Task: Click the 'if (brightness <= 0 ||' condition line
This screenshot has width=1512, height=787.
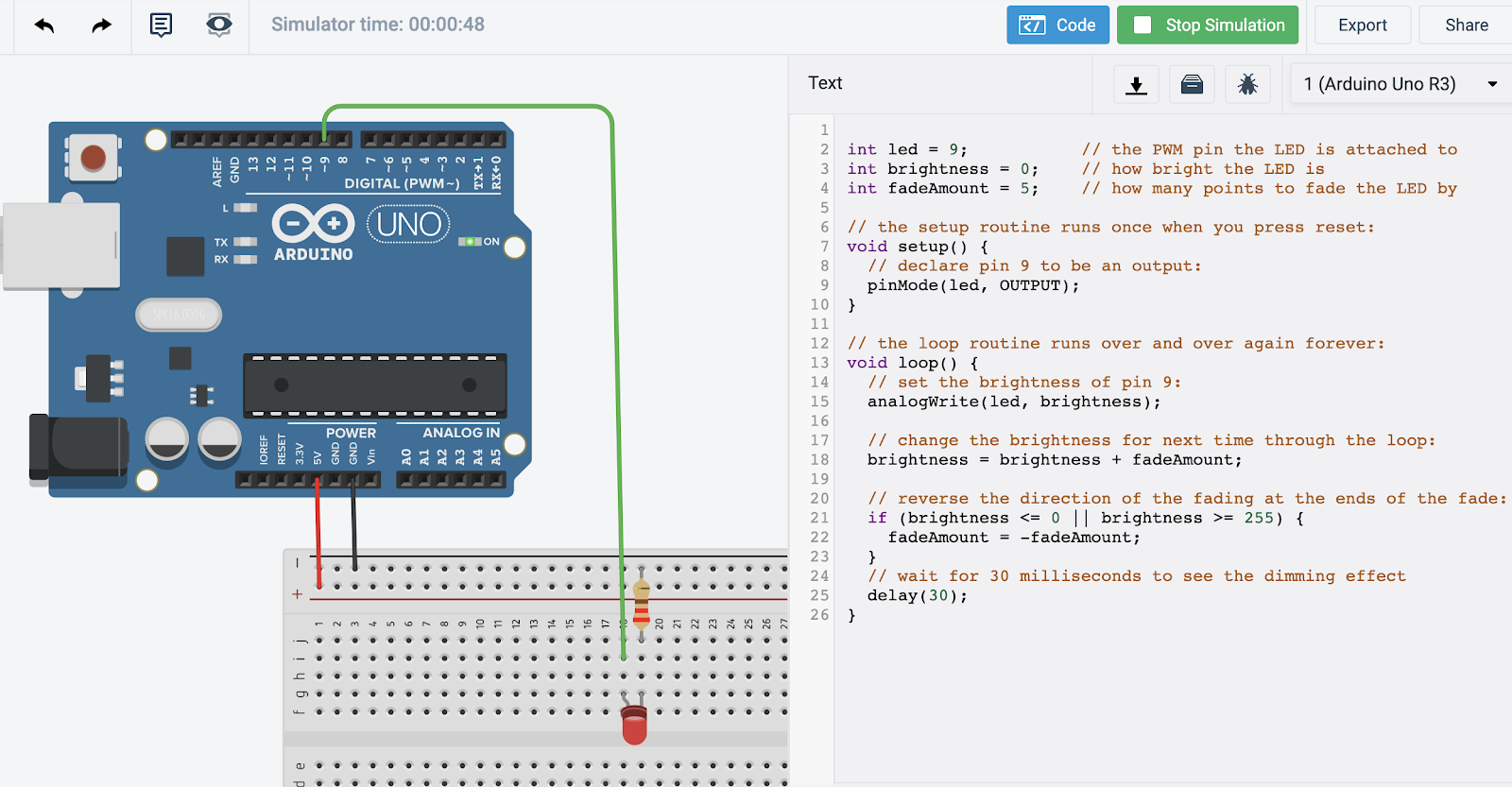Action: tap(1086, 518)
